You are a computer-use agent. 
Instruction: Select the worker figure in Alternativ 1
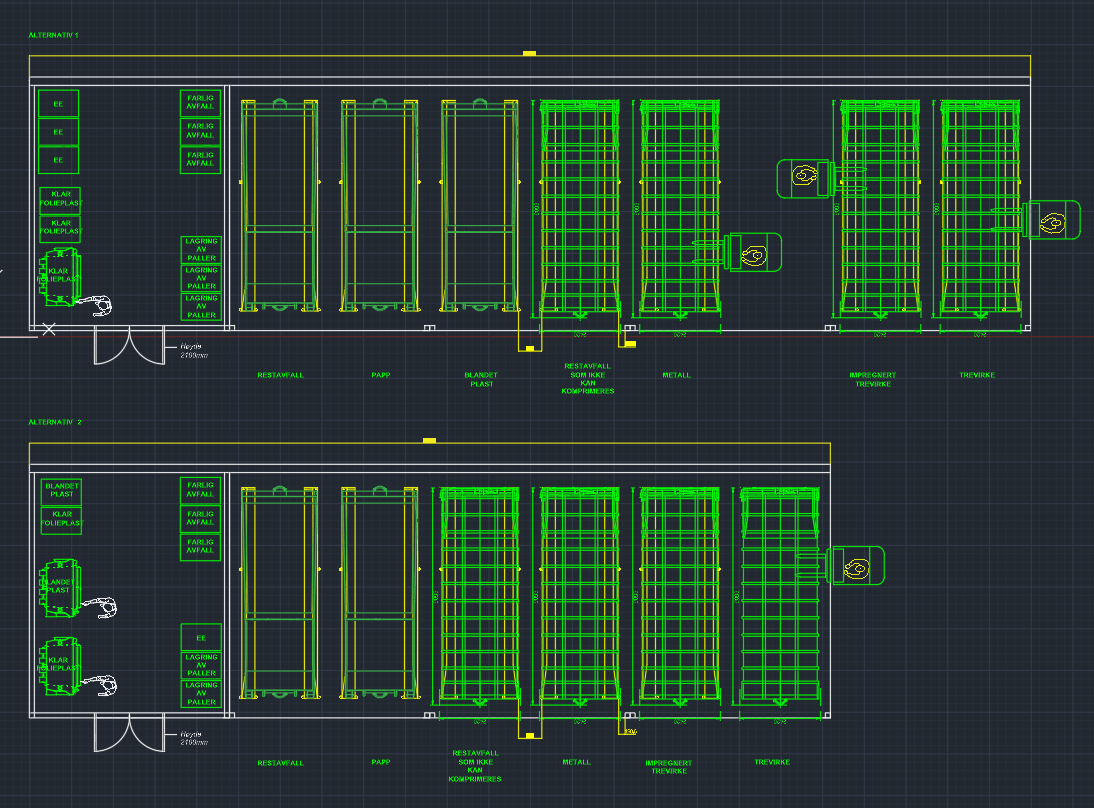(98, 305)
